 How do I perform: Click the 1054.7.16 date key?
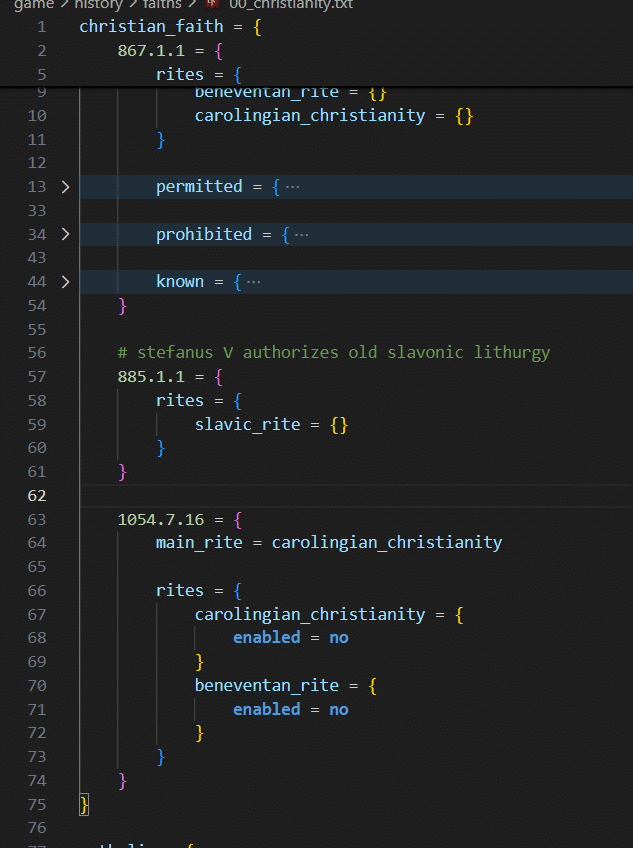(161, 520)
